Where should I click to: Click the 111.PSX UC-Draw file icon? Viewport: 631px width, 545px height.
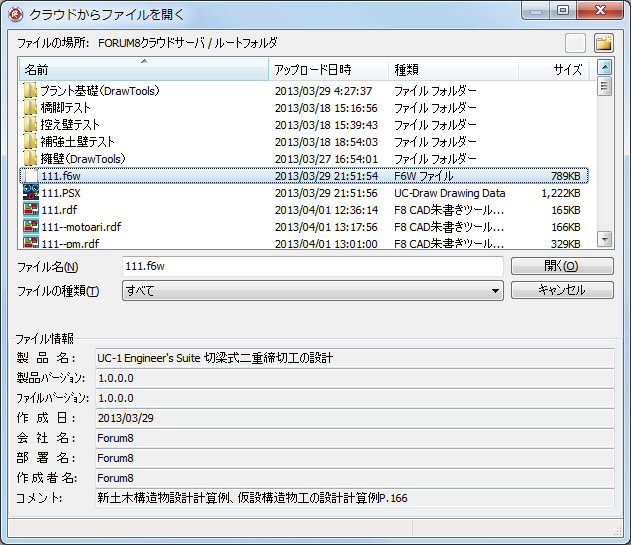click(x=31, y=192)
